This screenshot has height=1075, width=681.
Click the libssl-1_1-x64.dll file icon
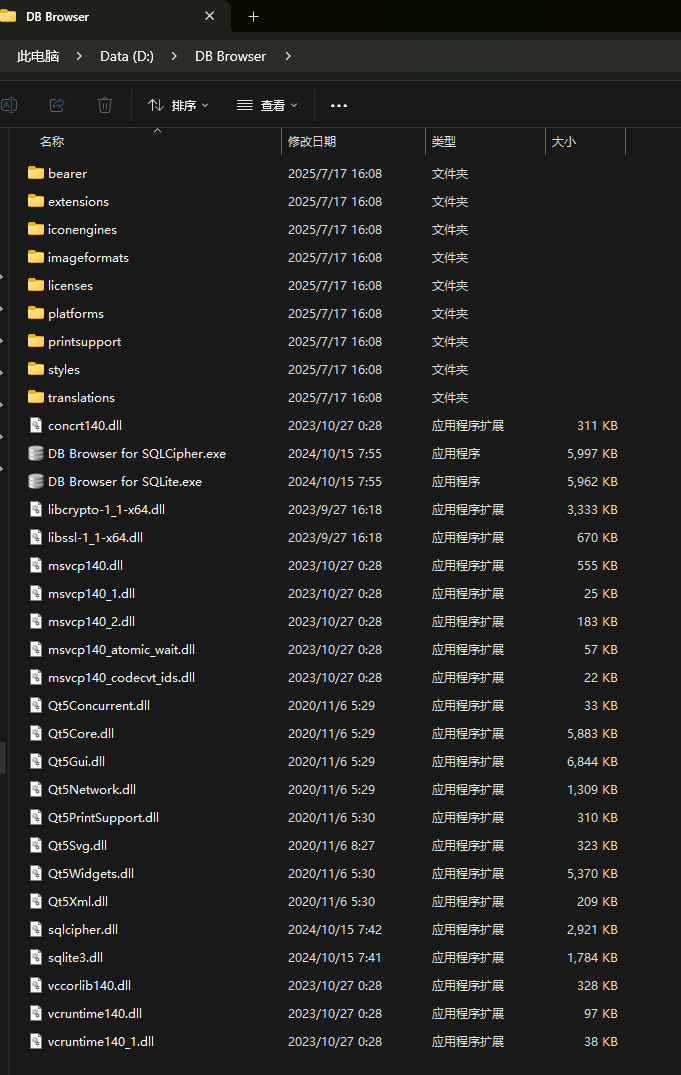pos(36,537)
